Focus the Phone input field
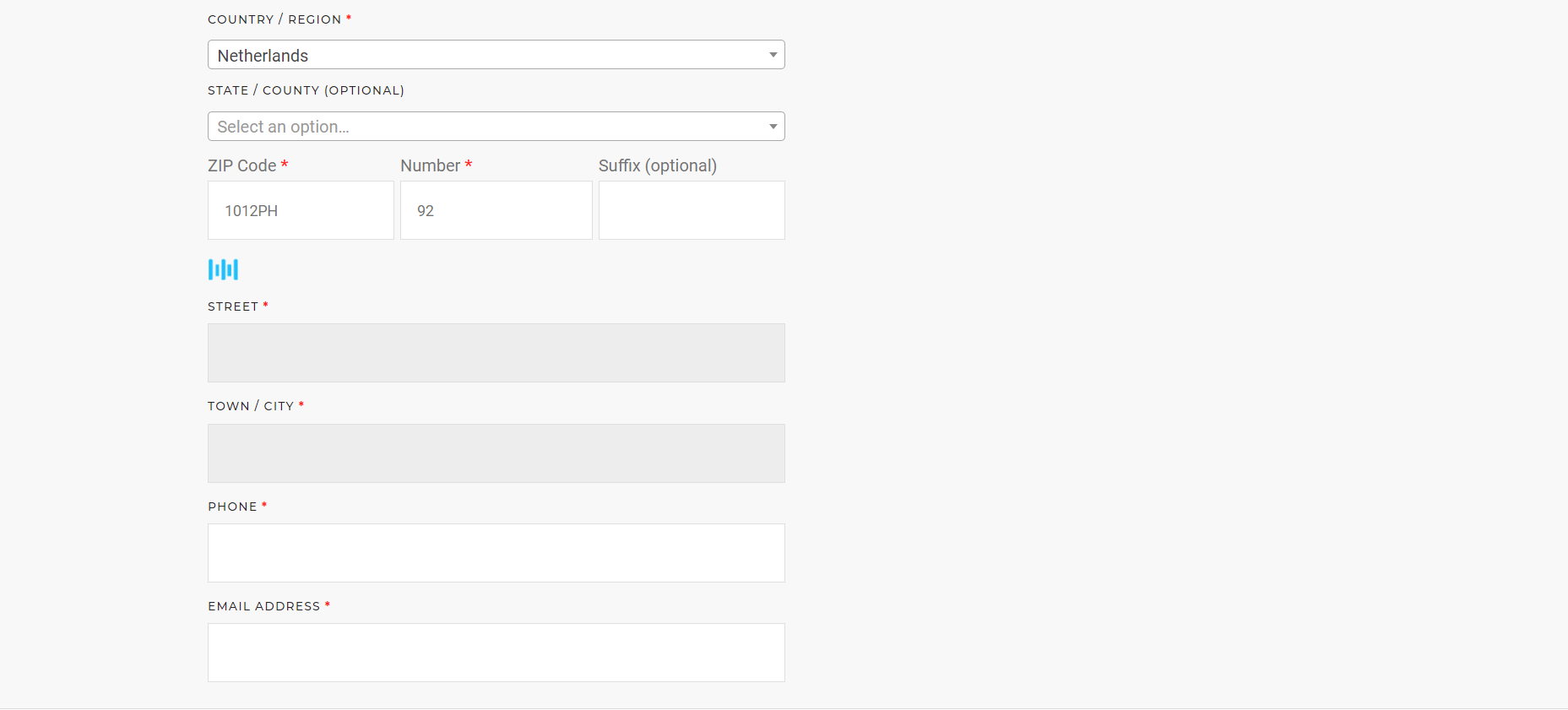Screen dimensions: 1568x710 click(x=496, y=553)
